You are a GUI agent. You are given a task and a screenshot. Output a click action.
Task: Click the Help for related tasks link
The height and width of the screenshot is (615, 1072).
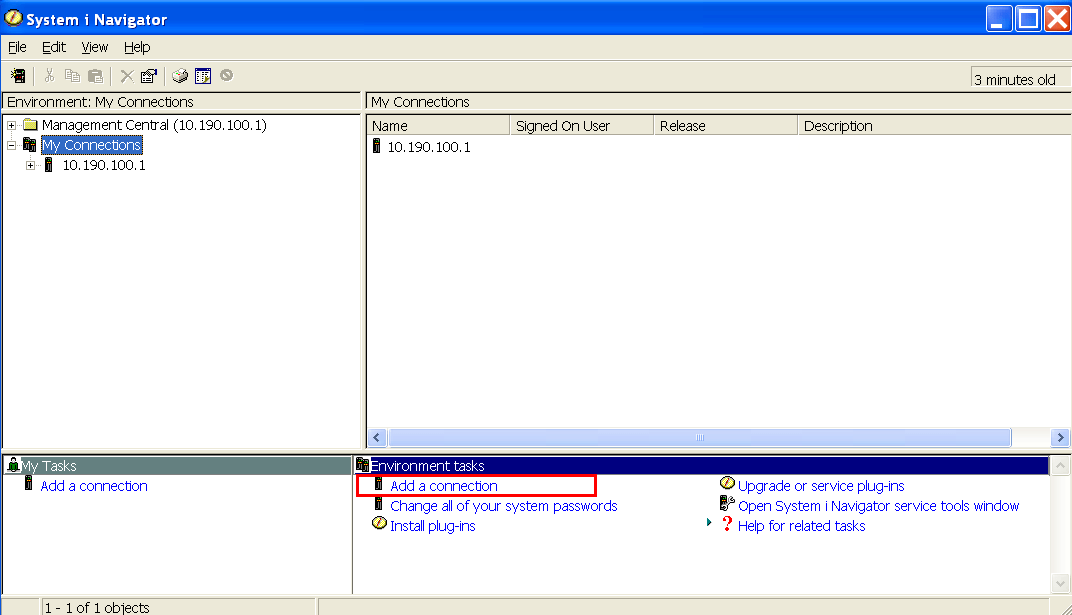[x=801, y=525]
